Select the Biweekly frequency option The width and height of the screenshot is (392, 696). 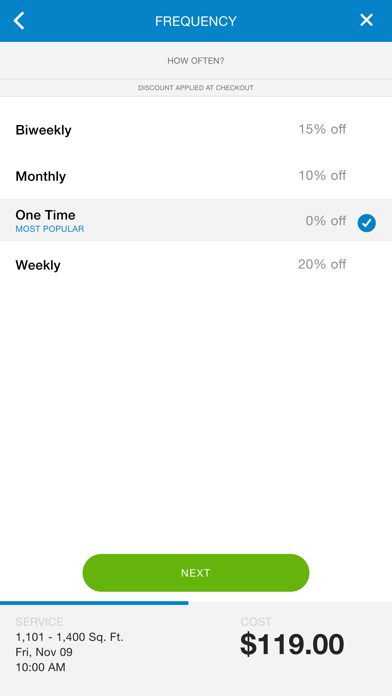196,130
